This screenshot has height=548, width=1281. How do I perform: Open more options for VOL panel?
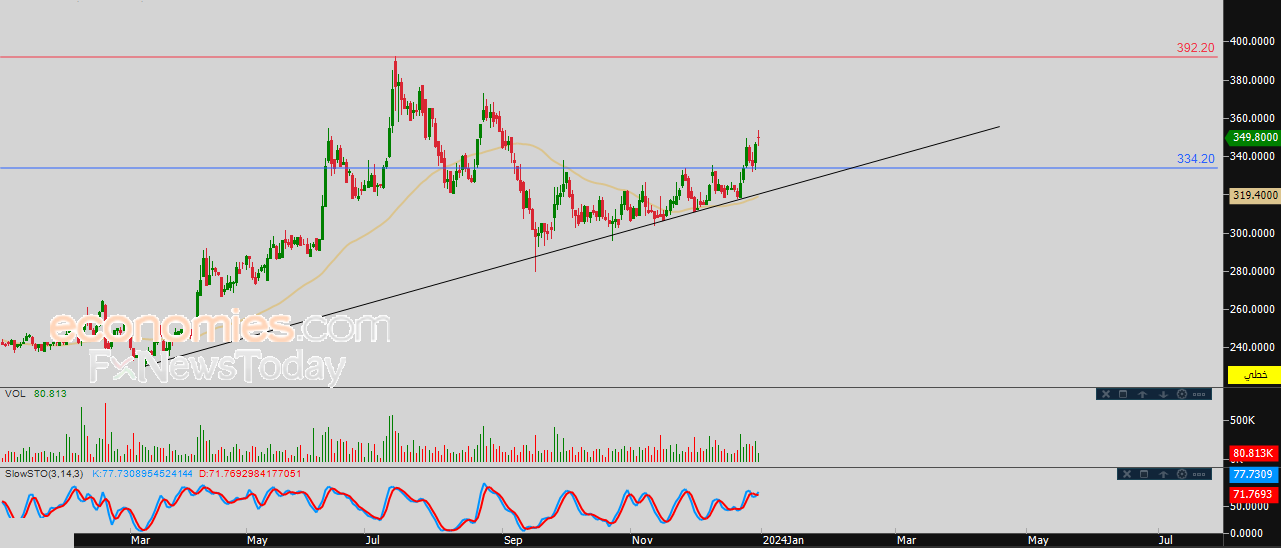[x=1199, y=394]
